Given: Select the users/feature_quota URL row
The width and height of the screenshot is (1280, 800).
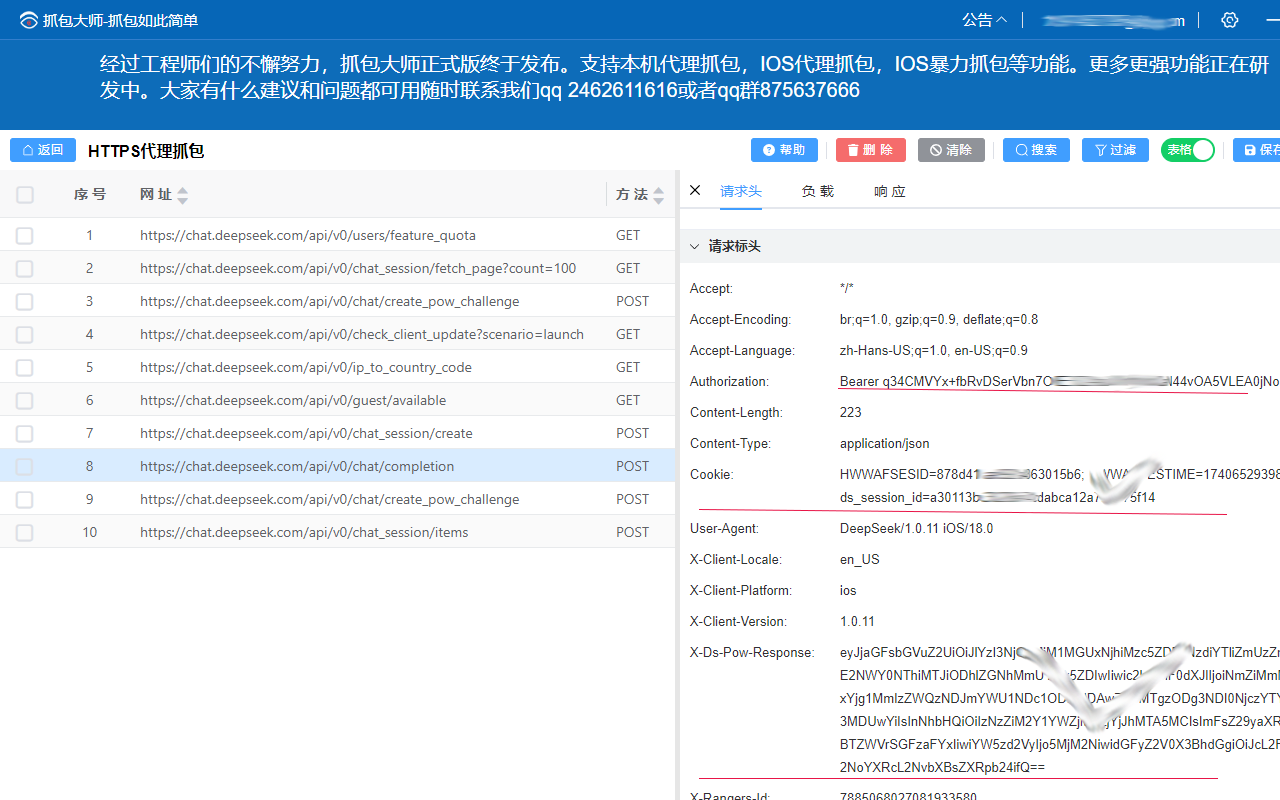Looking at the screenshot, I should pos(308,235).
